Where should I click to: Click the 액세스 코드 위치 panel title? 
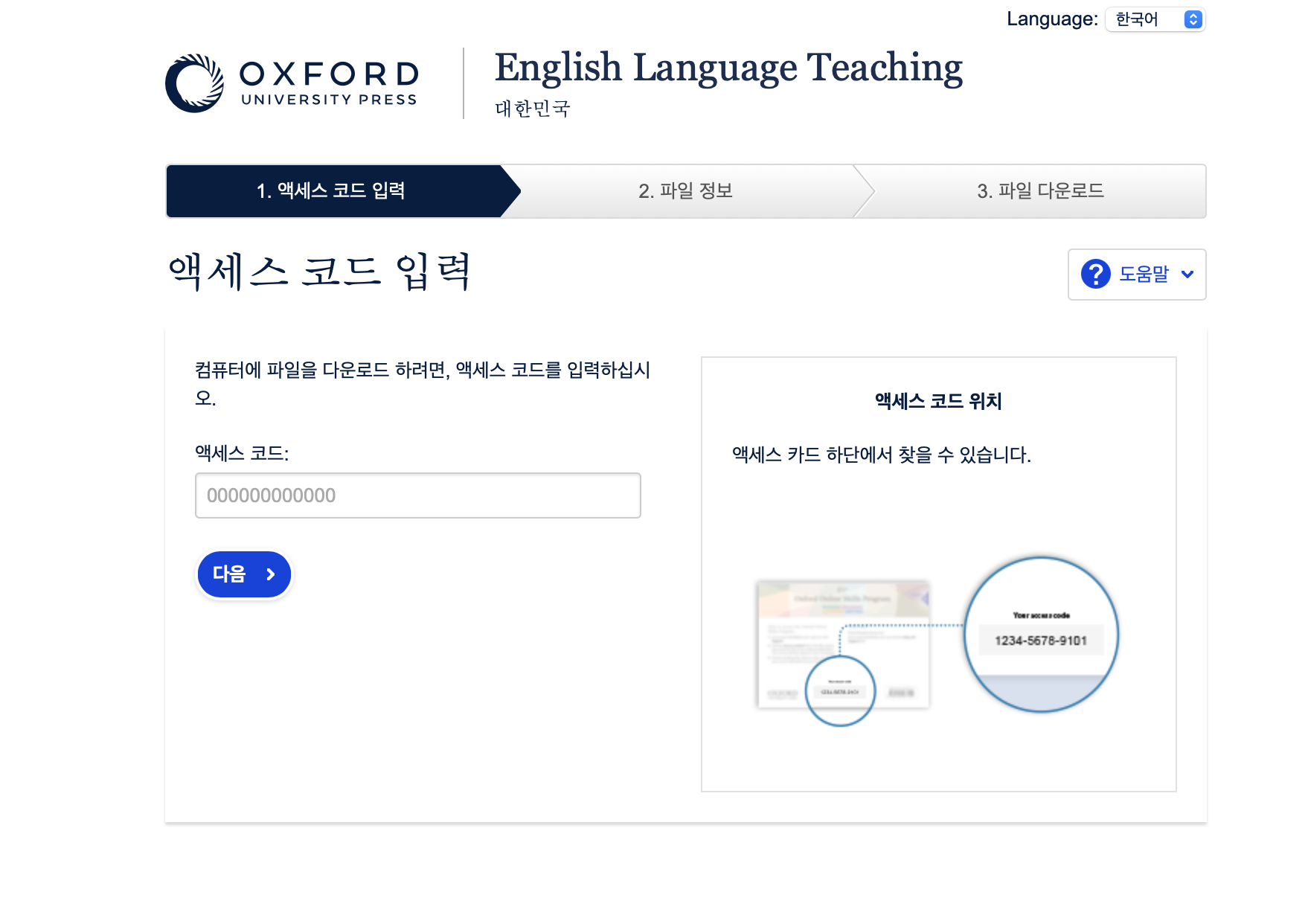click(x=938, y=402)
